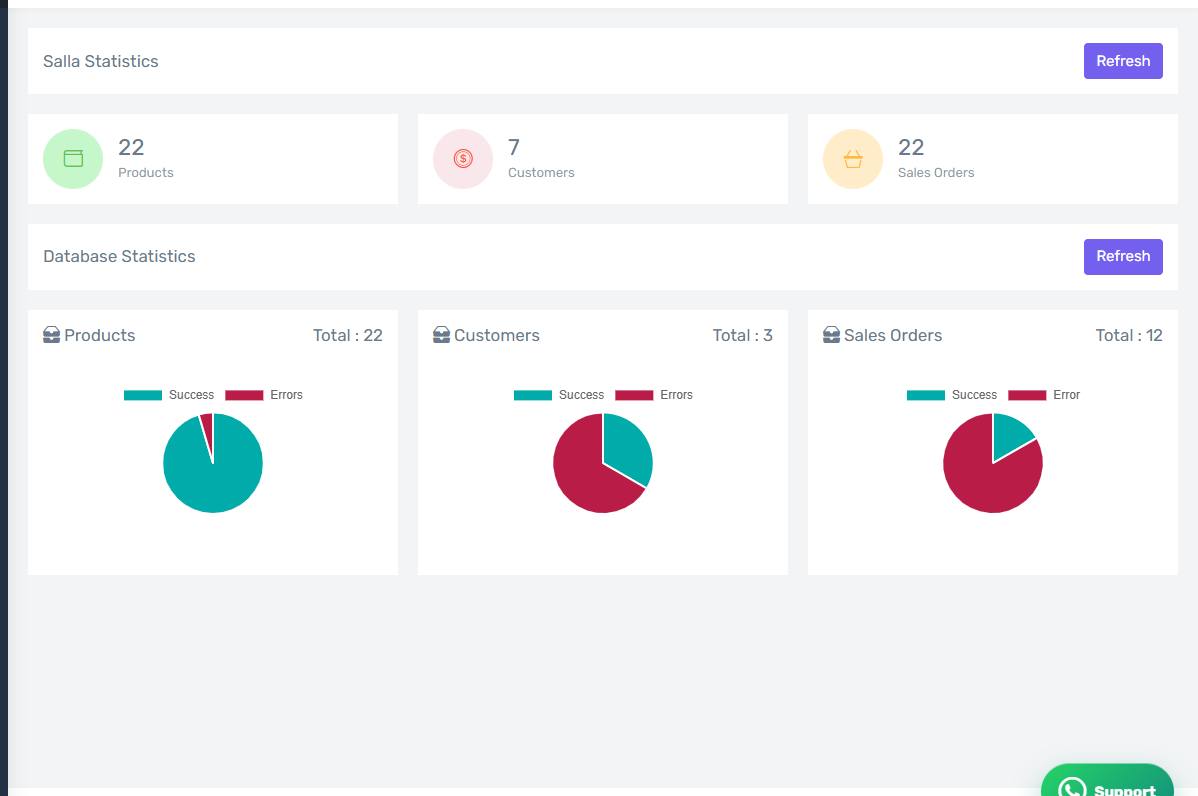This screenshot has height=796, width=1198.
Task: Click 'Sales Orders' label under the count
Action: (936, 173)
